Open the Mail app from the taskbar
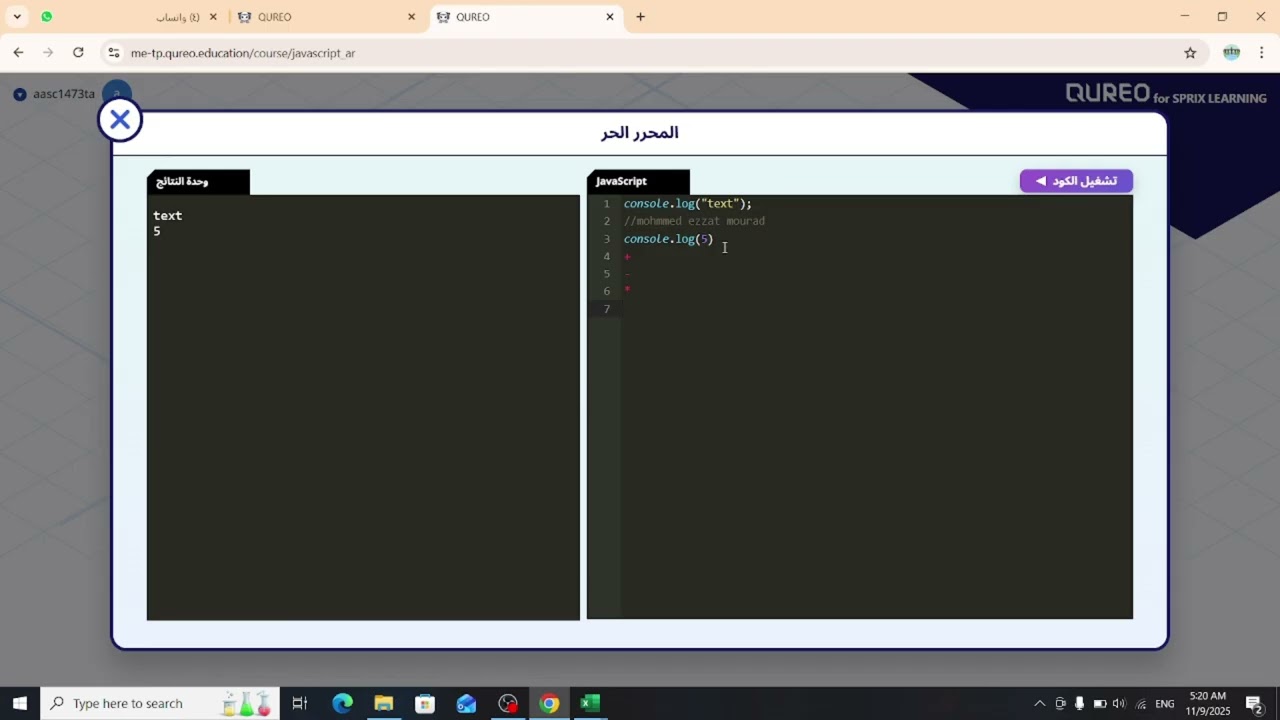The width and height of the screenshot is (1280, 720). (466, 704)
